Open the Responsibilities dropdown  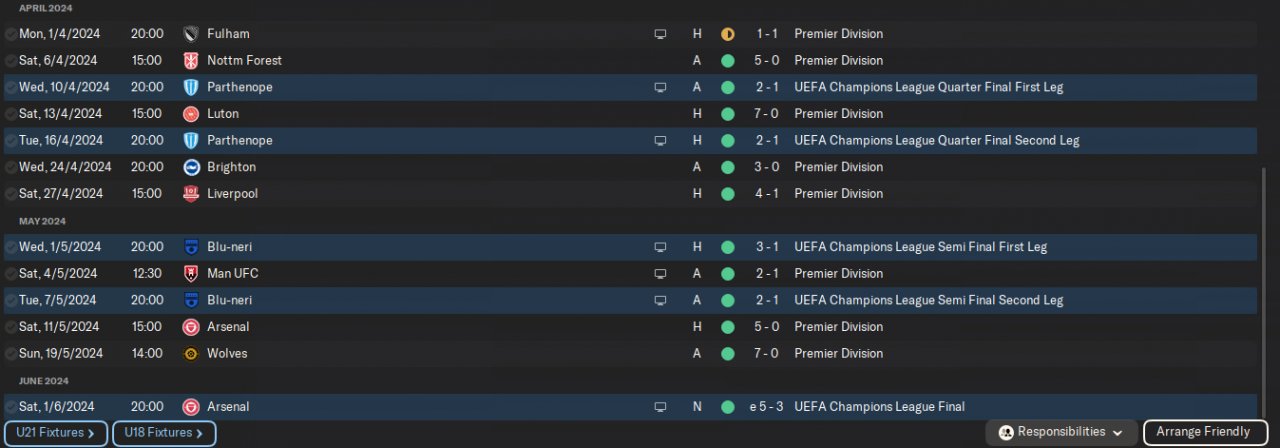[1061, 432]
